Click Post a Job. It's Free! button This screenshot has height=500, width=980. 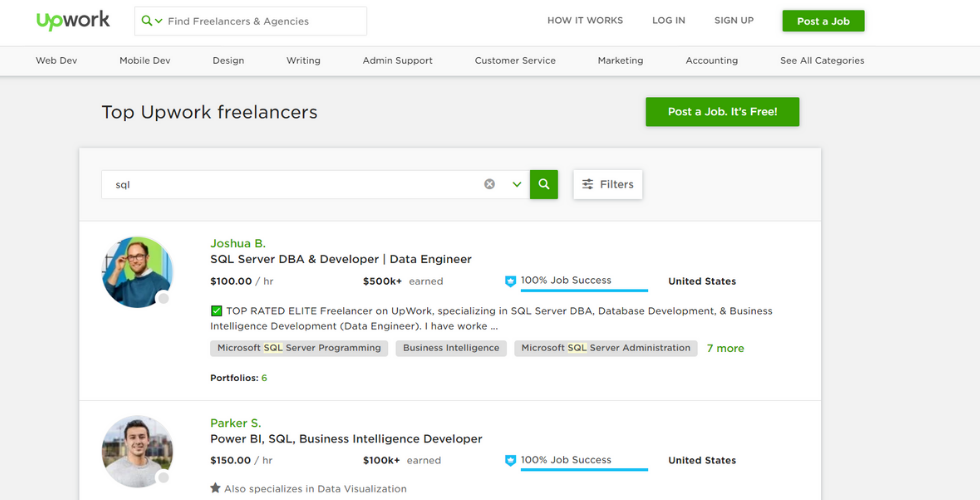click(x=722, y=112)
